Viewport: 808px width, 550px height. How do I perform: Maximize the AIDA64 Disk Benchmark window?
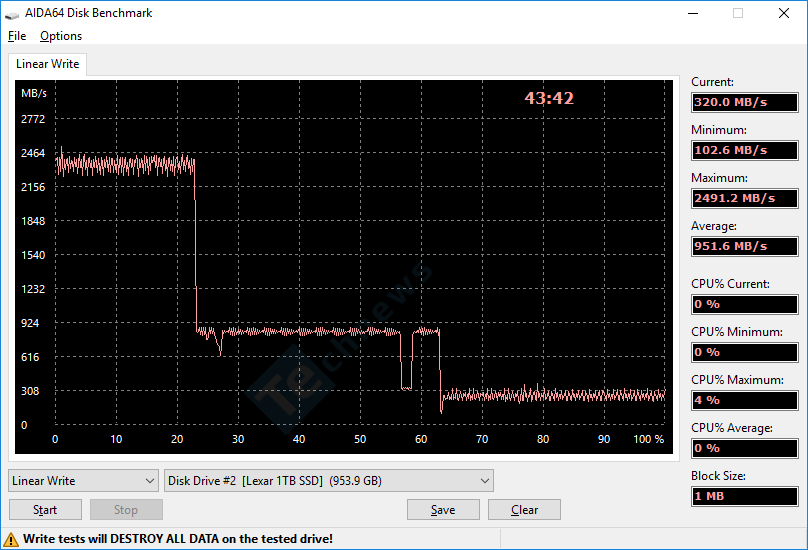point(738,13)
